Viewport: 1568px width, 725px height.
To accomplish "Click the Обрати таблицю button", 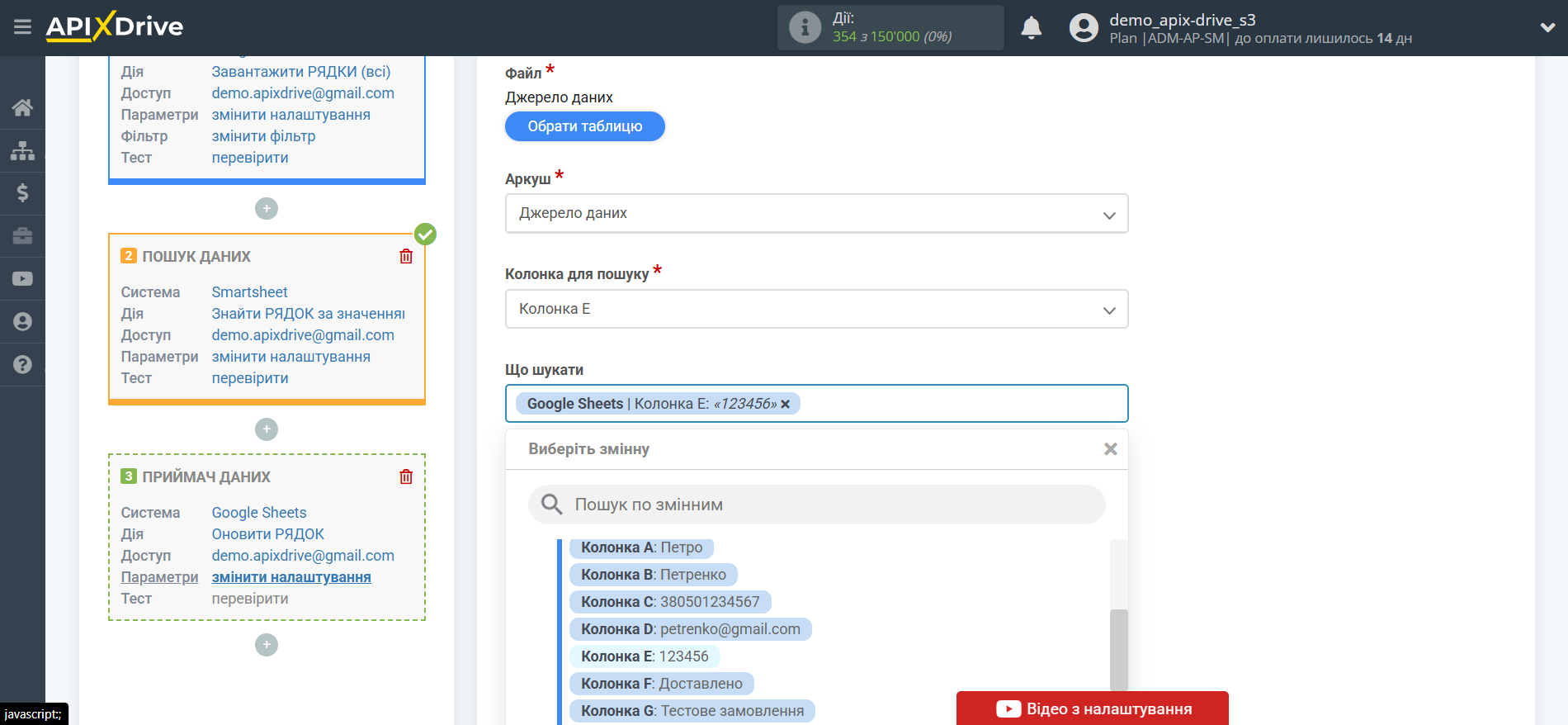I will click(x=585, y=126).
